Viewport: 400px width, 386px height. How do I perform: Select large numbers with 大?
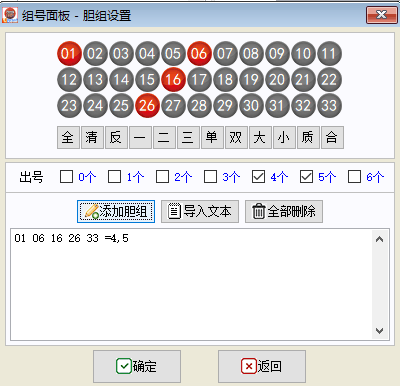pos(260,137)
